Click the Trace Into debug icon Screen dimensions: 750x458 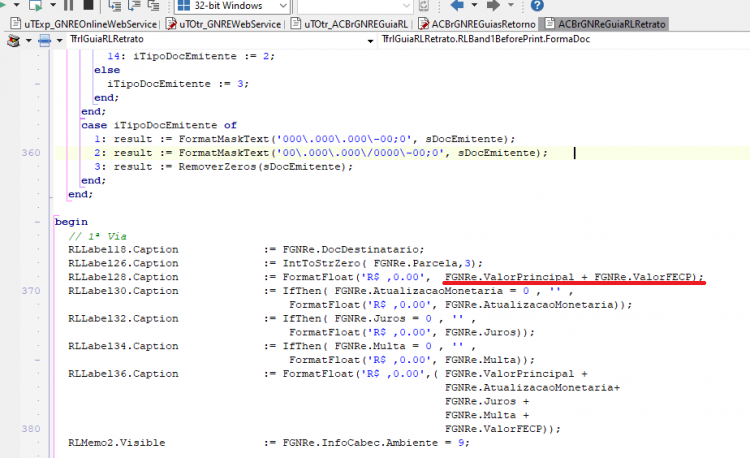[x=115, y=5]
